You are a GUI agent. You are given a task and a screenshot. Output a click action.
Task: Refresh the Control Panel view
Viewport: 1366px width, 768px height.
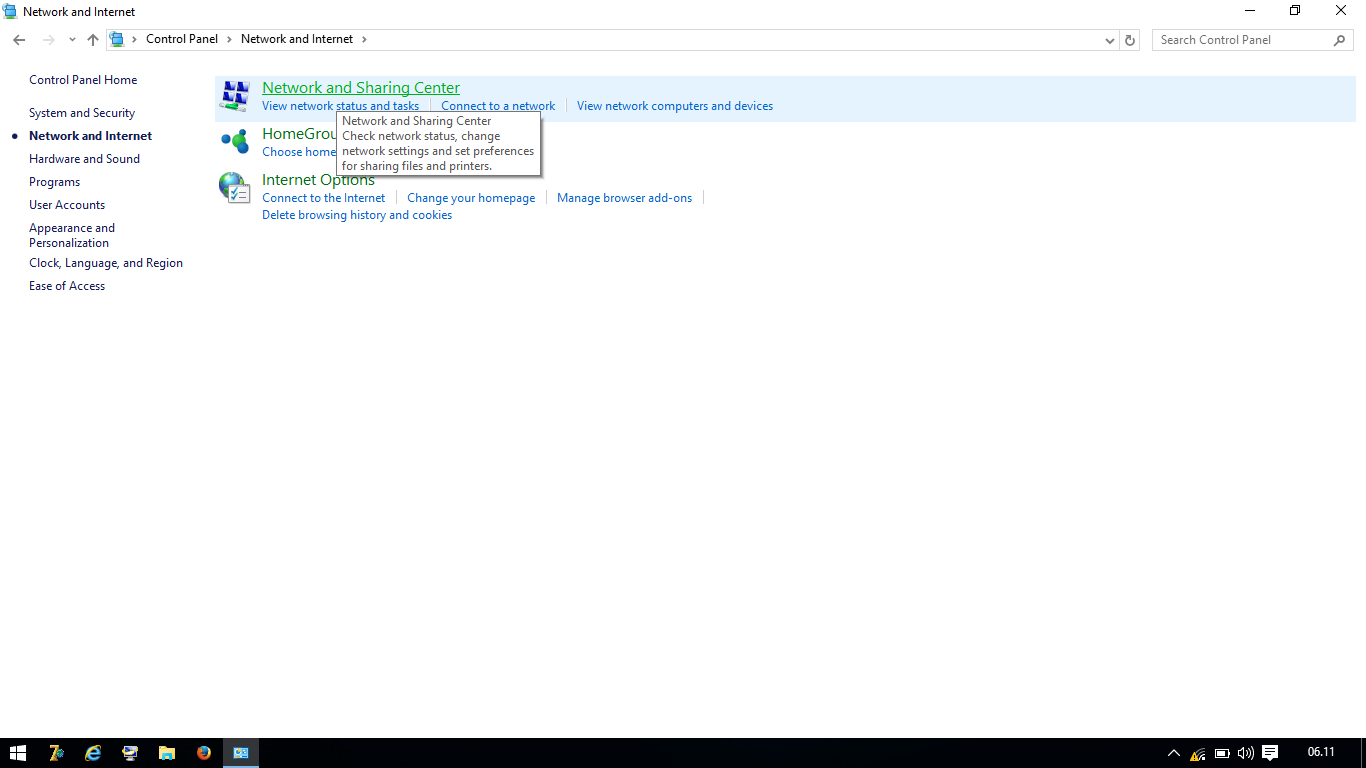(x=1130, y=40)
